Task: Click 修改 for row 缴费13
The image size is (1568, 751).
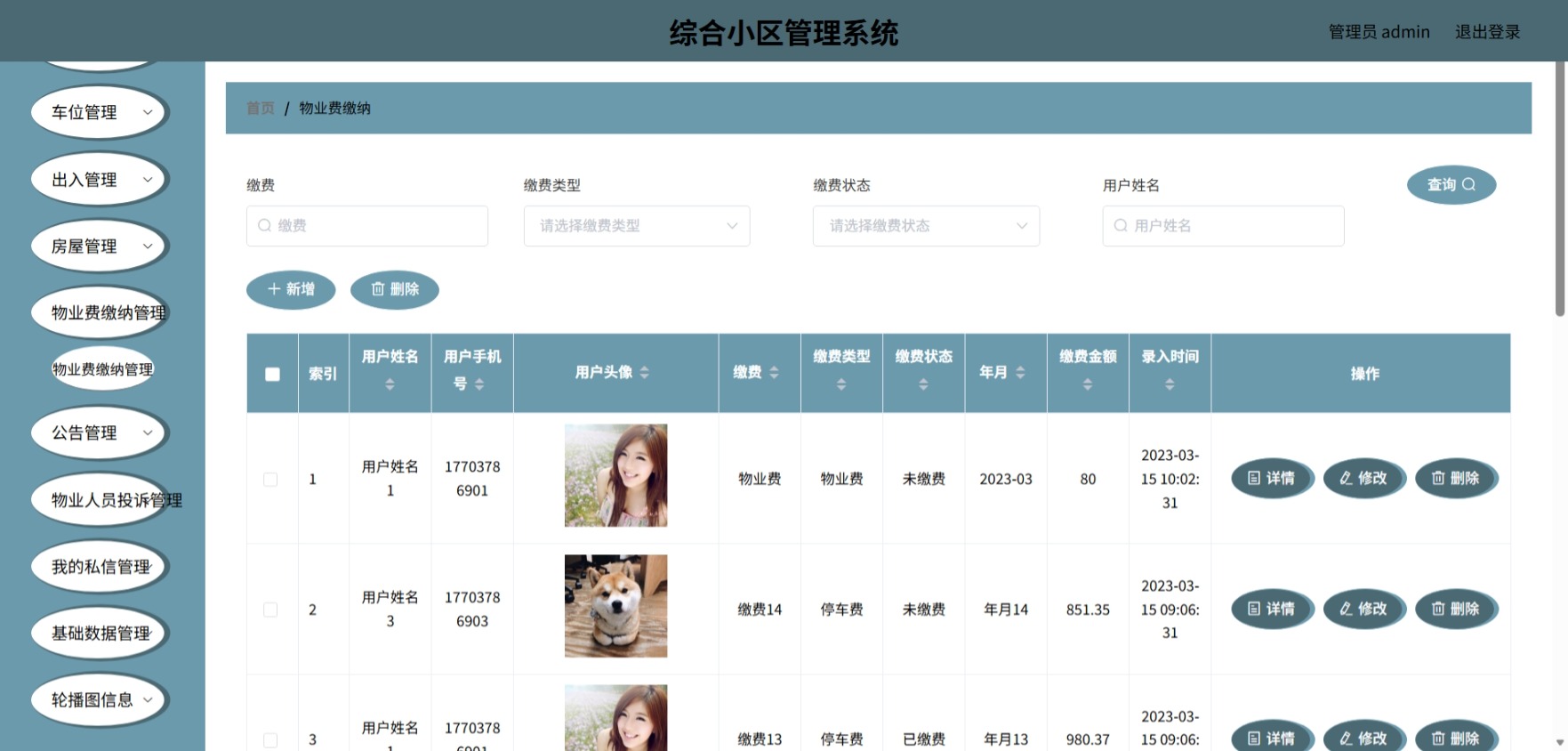Action: pyautogui.click(x=1363, y=738)
